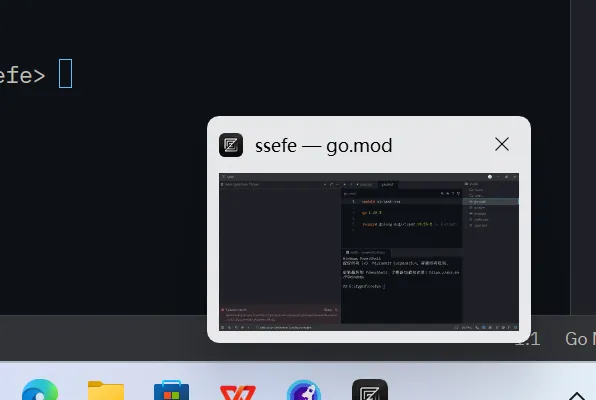Click the terminal prompt text "efe>"
The width and height of the screenshot is (596, 400).
click(22, 75)
